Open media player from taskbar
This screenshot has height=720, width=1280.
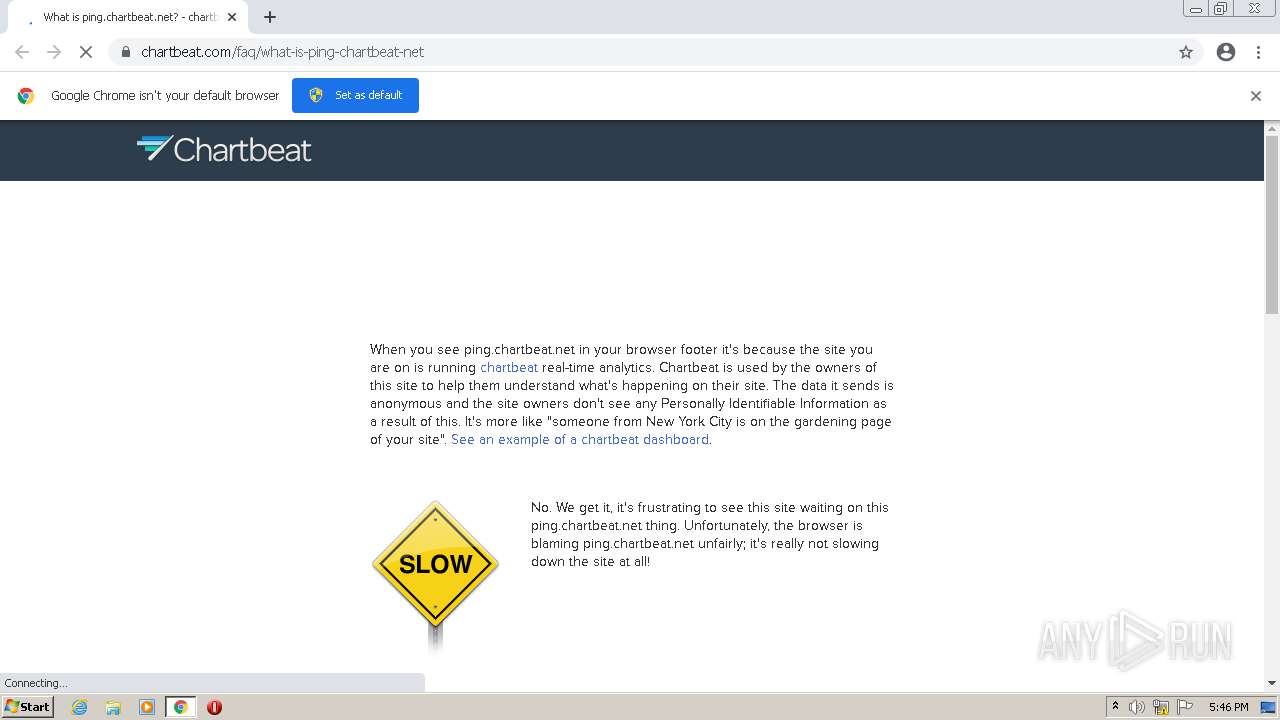click(x=146, y=707)
